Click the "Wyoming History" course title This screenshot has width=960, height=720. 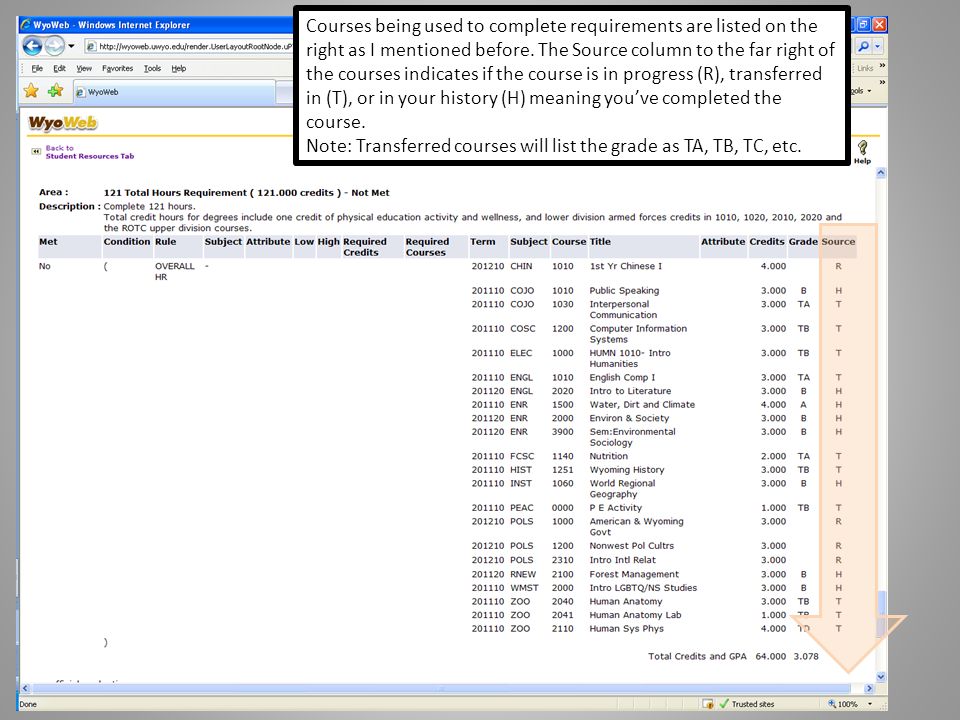(x=627, y=470)
